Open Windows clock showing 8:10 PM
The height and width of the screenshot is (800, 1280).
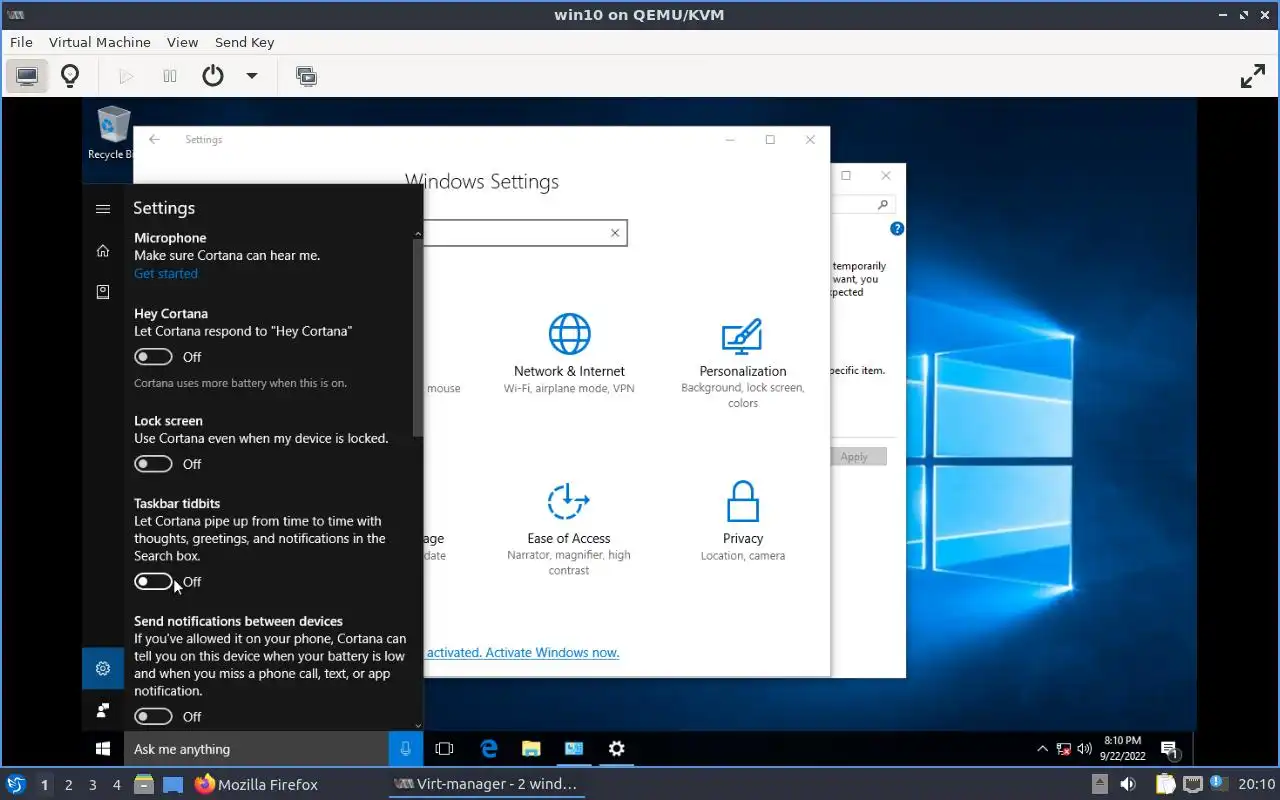(1122, 749)
